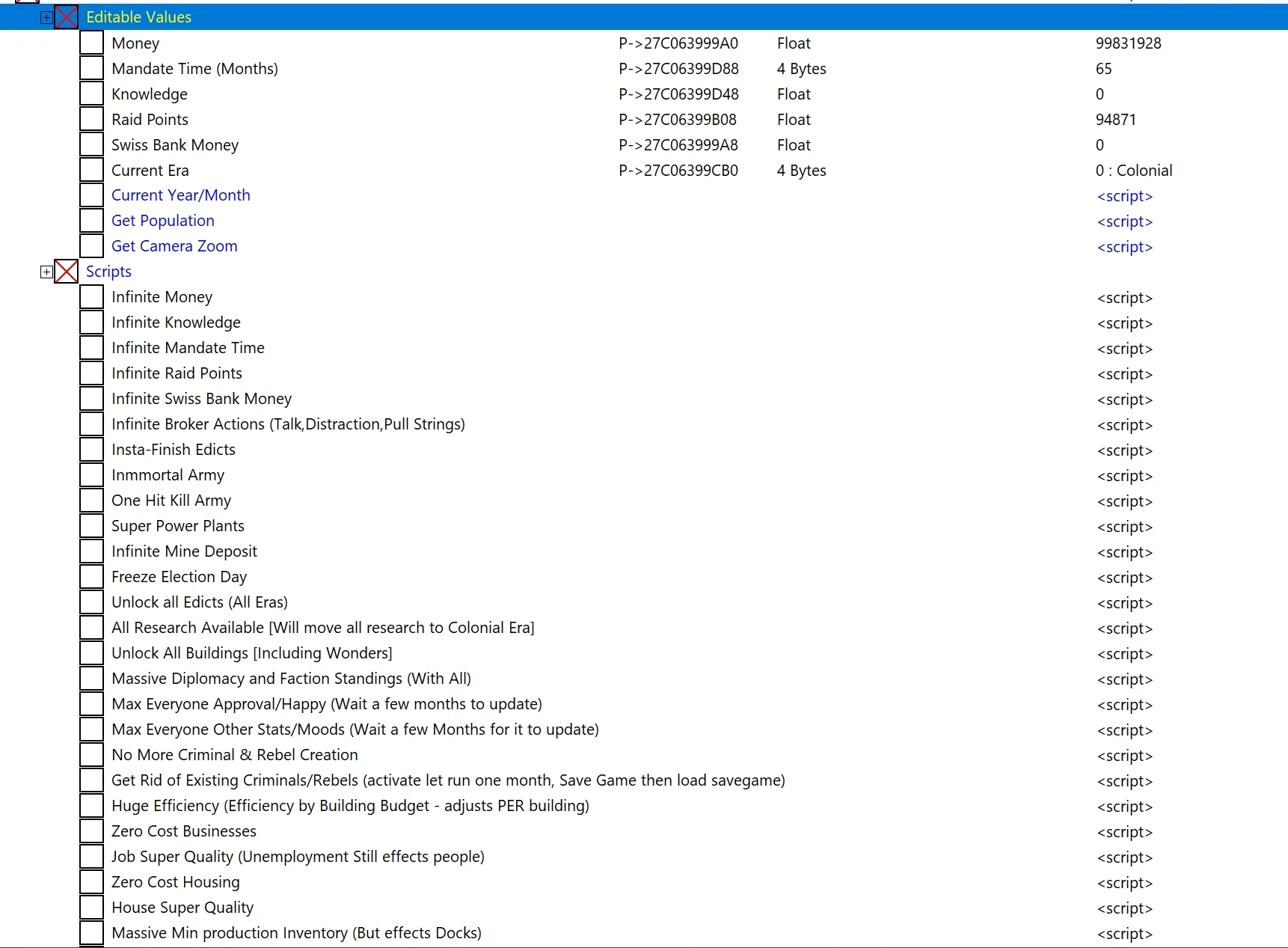Screen dimensions: 1288x948
Task: Collapse the Scripts group expander
Action: pos(46,272)
